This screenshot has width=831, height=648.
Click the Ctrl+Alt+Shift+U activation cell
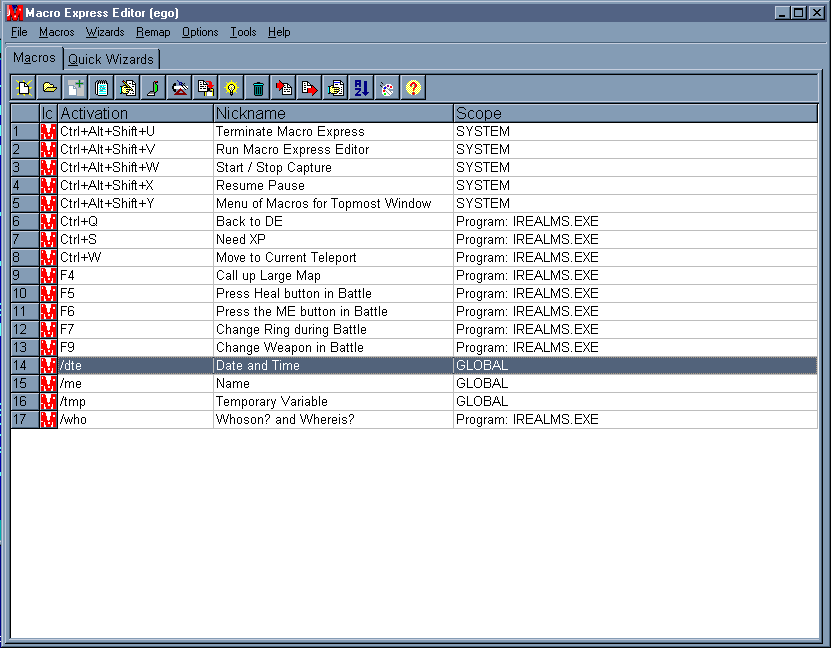coord(136,131)
